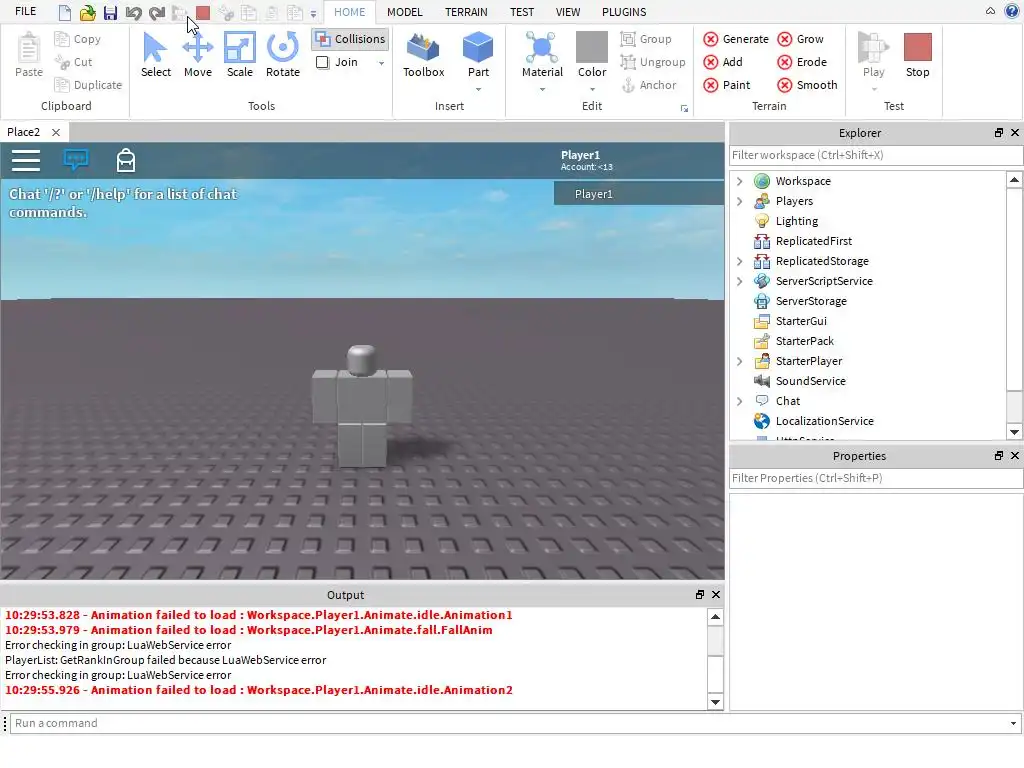Expand the StarterPlayer node
1024x768 pixels.
pyautogui.click(x=739, y=361)
